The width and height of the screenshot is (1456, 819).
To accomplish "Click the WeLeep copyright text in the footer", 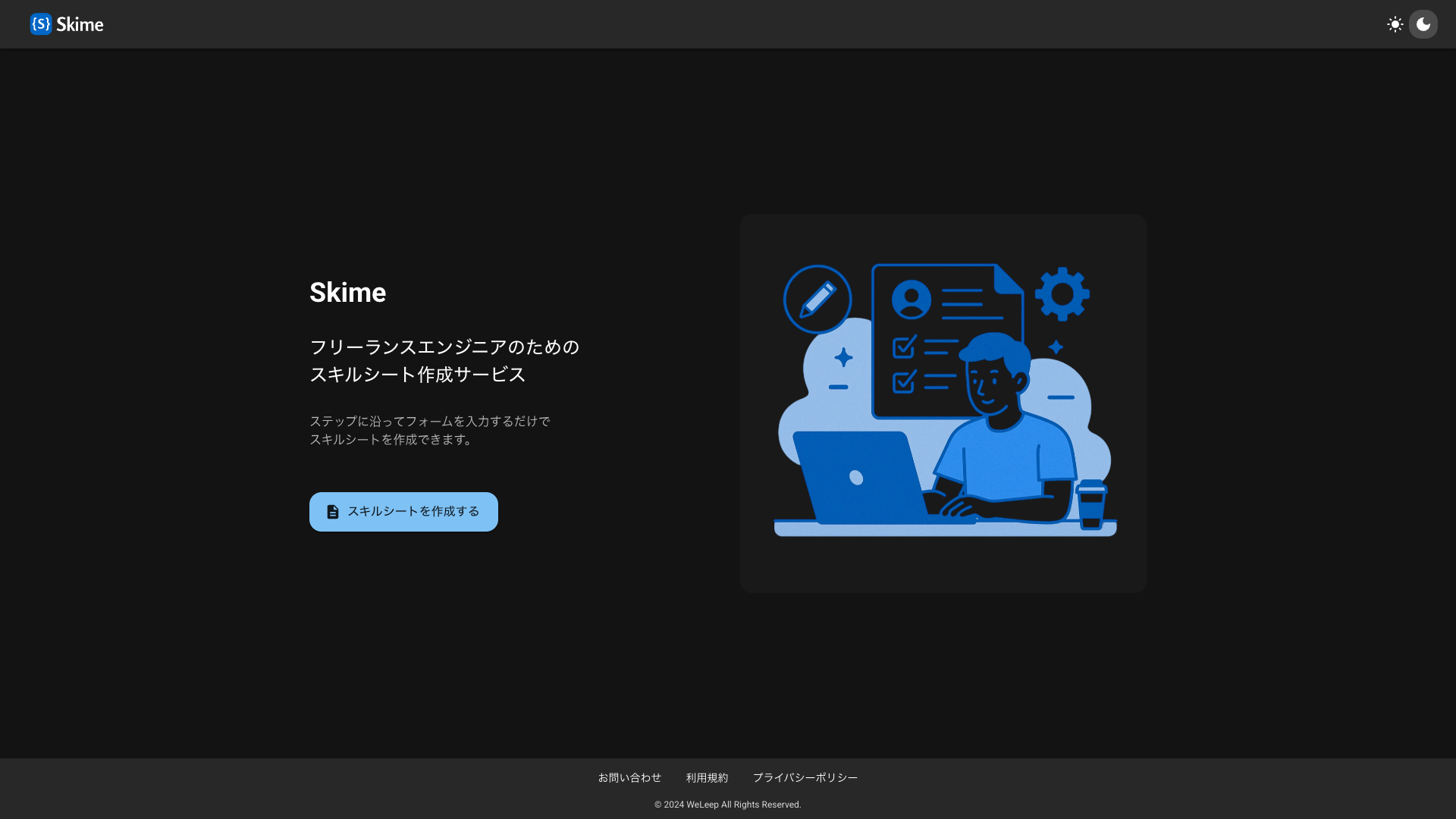I will tap(727, 805).
